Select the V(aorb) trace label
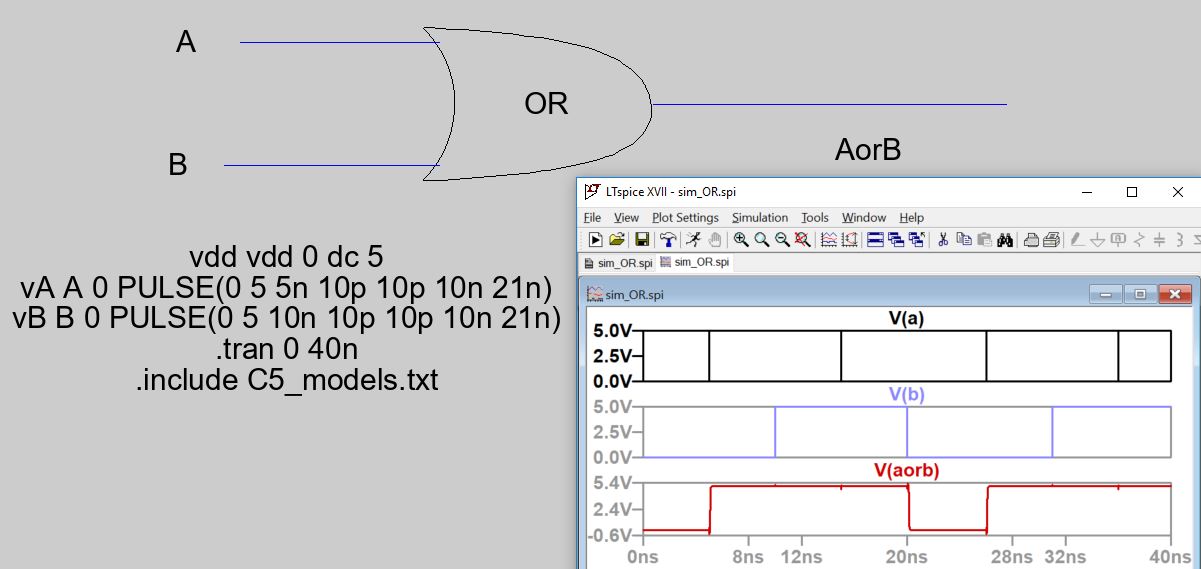This screenshot has width=1201, height=569. [x=906, y=470]
